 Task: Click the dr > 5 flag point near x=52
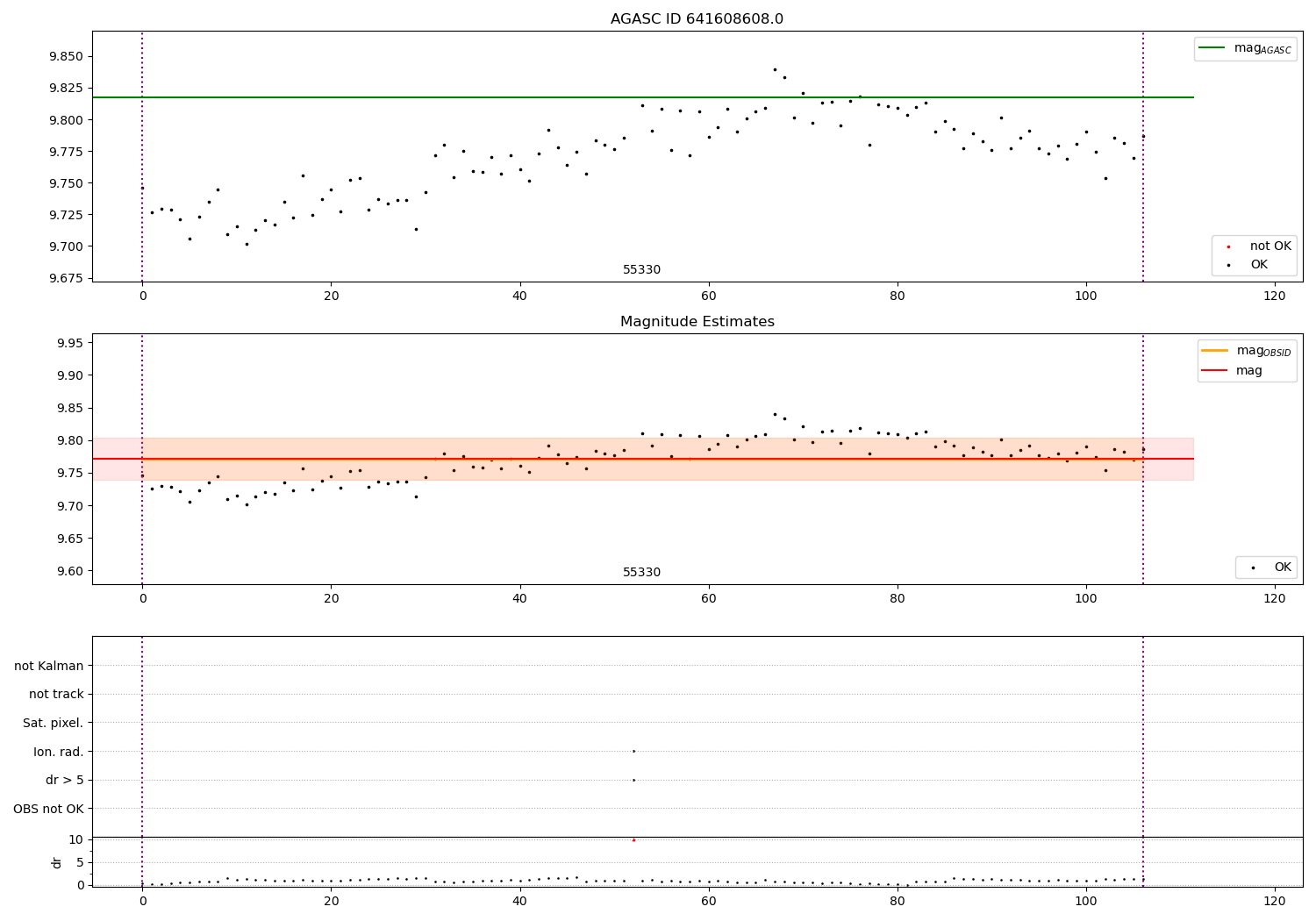(633, 780)
